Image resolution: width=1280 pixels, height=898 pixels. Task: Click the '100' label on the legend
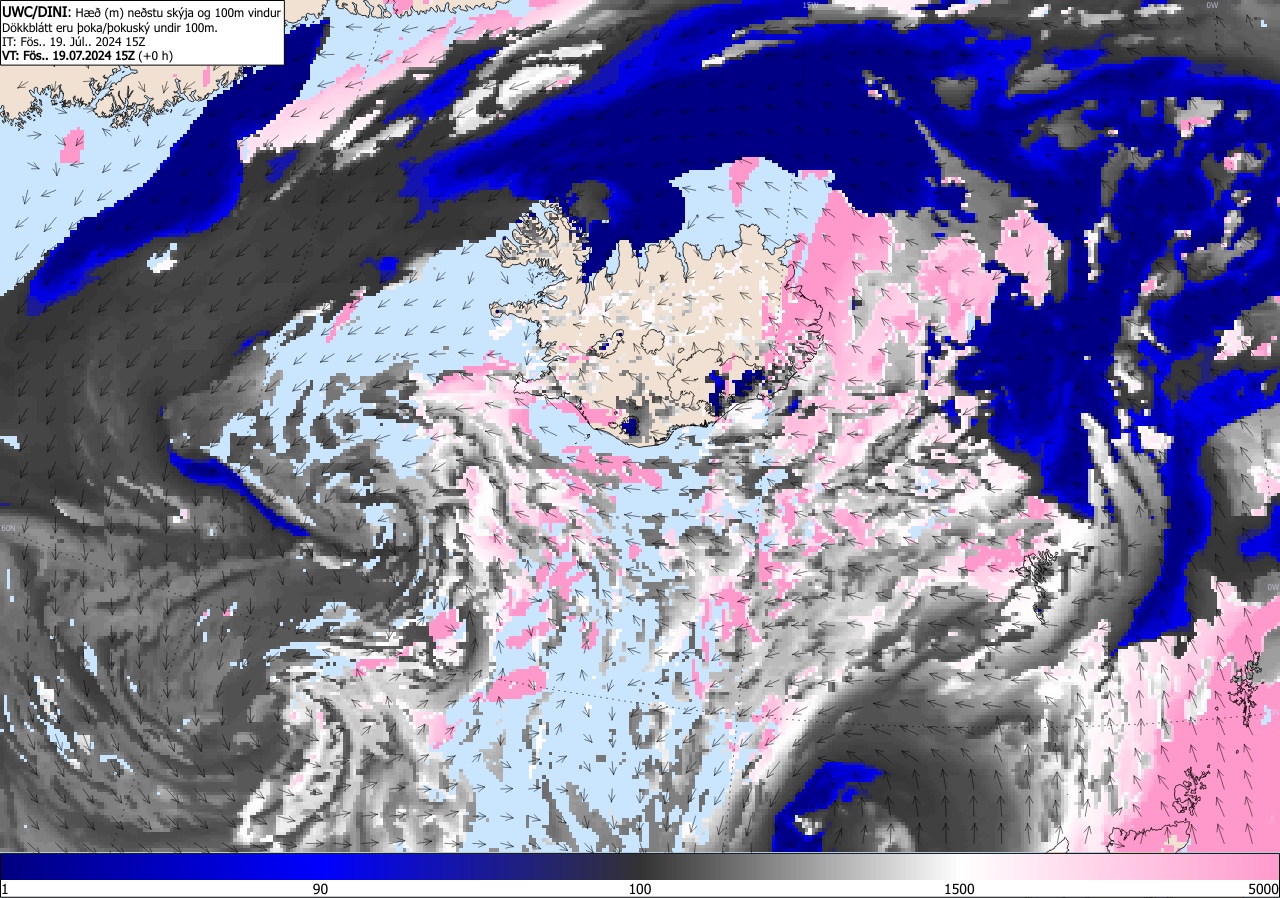tap(640, 889)
